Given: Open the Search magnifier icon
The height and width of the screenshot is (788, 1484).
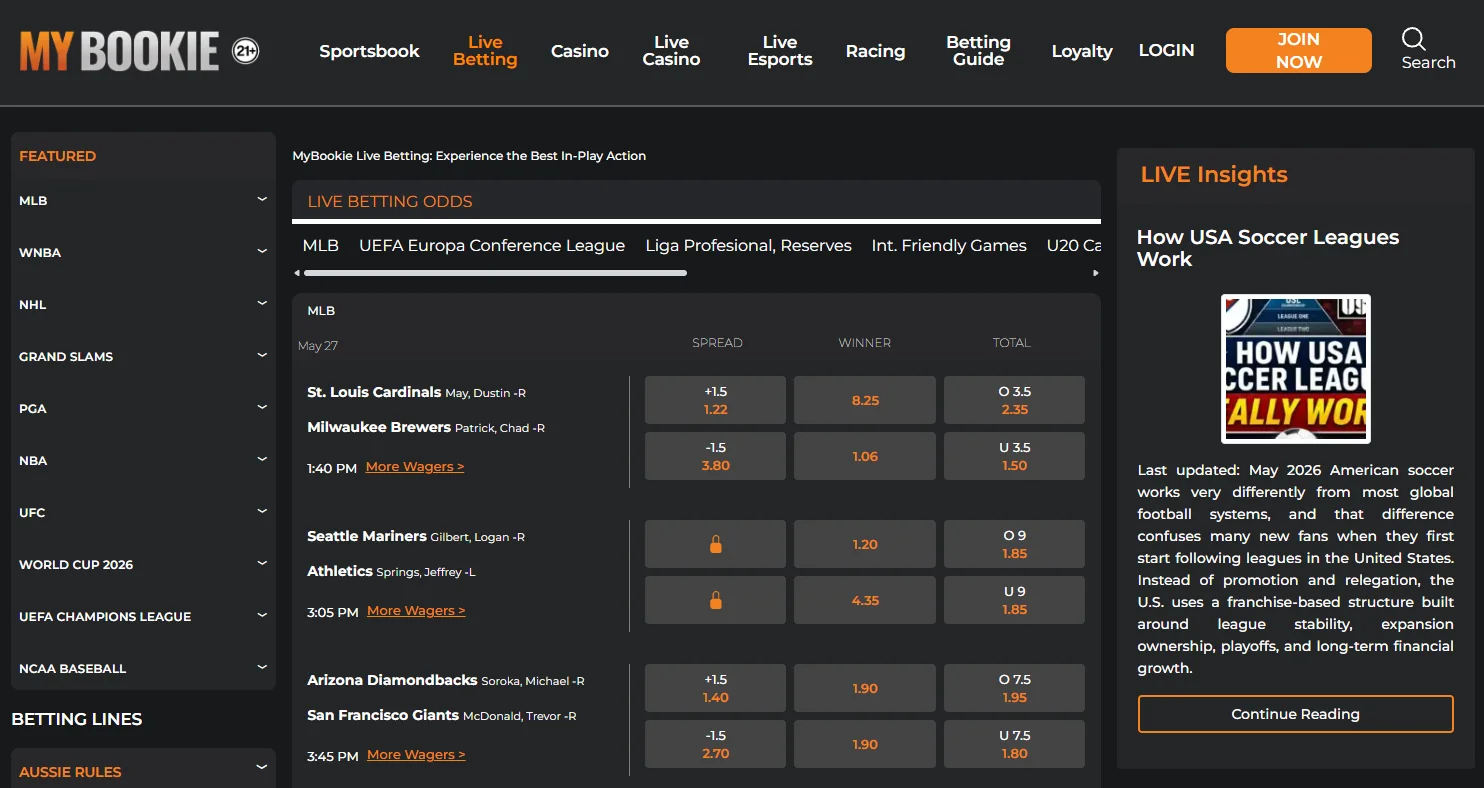Looking at the screenshot, I should click(x=1413, y=39).
